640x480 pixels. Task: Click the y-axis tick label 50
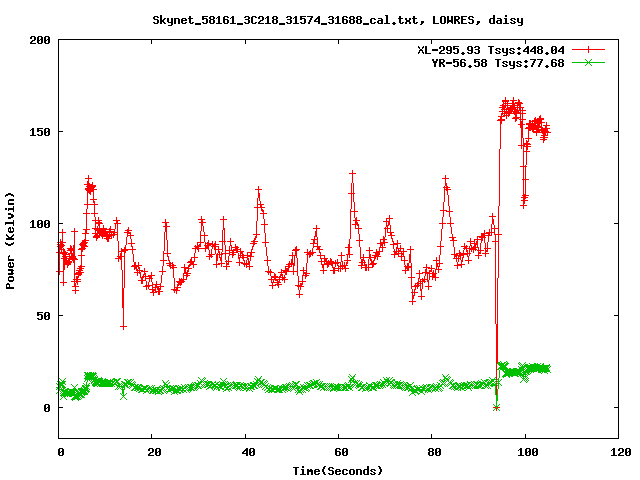pyautogui.click(x=43, y=316)
